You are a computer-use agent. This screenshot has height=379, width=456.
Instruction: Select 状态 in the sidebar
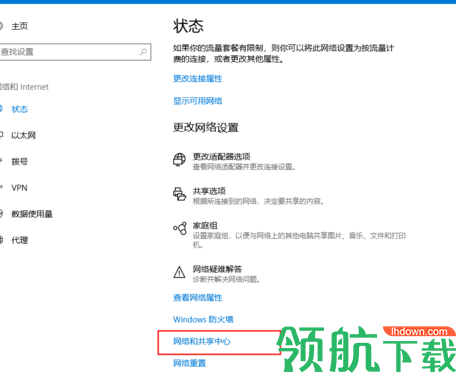[20, 109]
